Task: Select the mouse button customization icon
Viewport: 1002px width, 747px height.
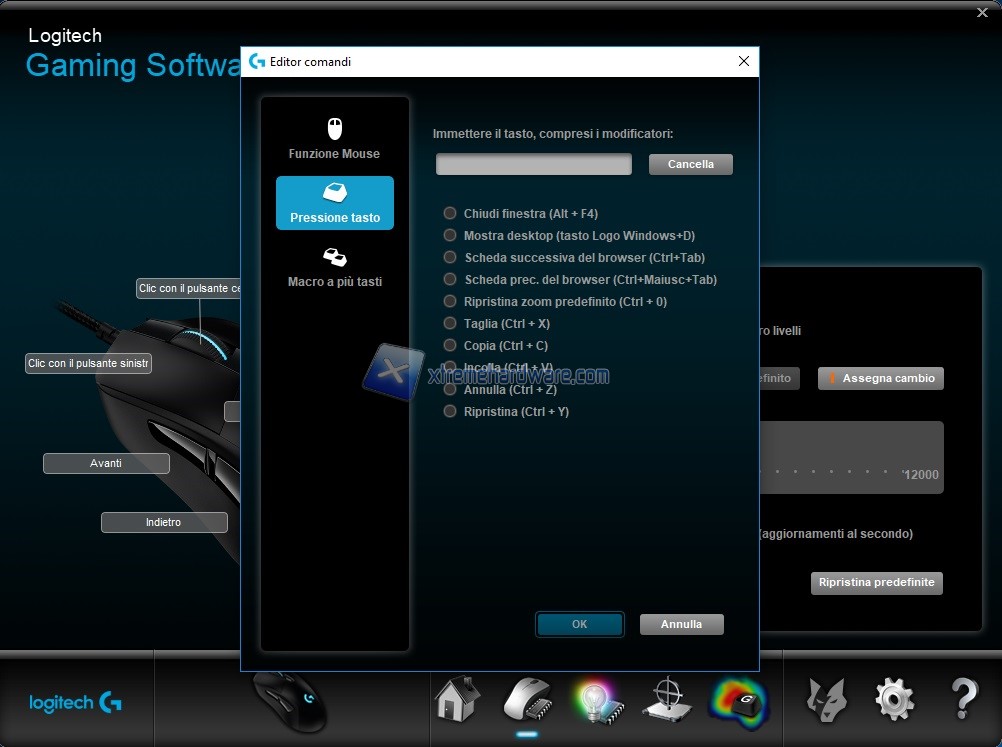Action: point(527,699)
